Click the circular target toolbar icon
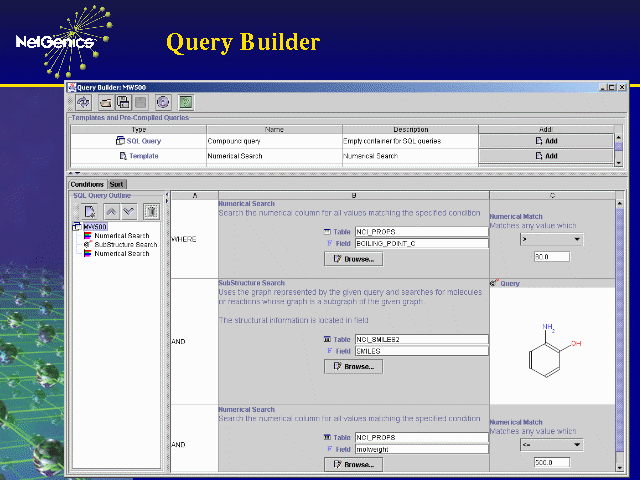 163,102
